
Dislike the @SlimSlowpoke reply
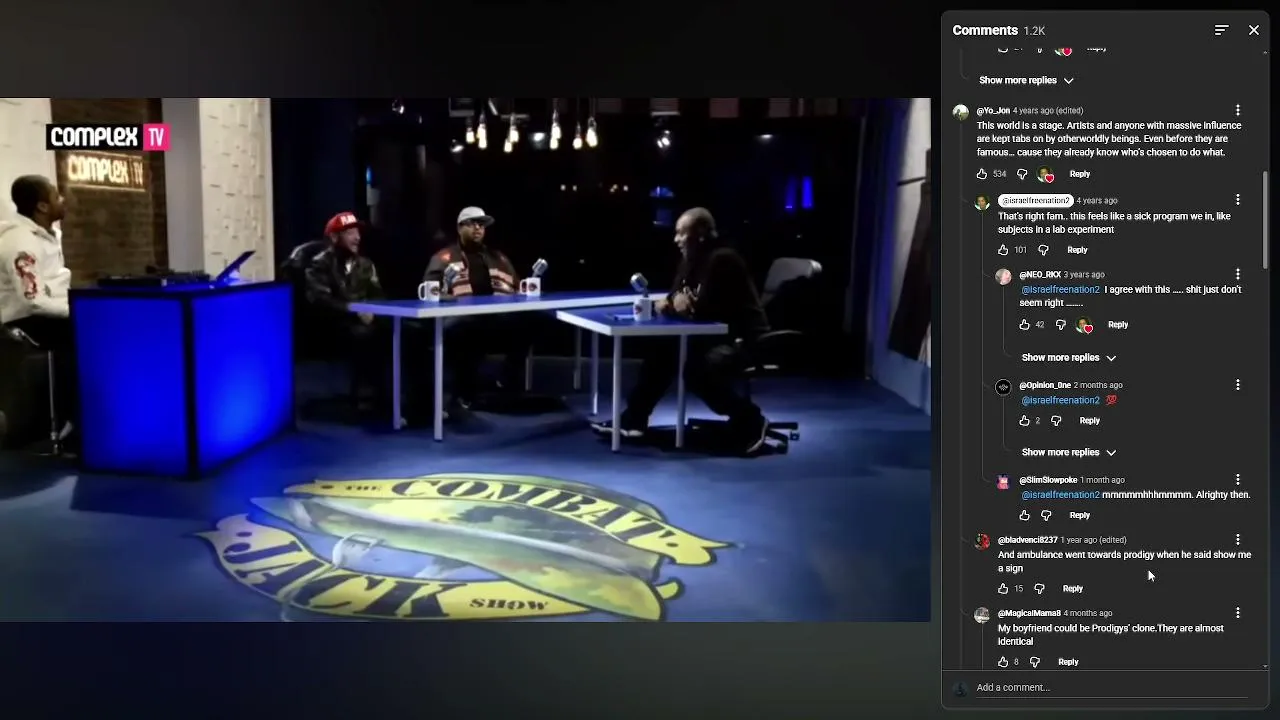1046,516
